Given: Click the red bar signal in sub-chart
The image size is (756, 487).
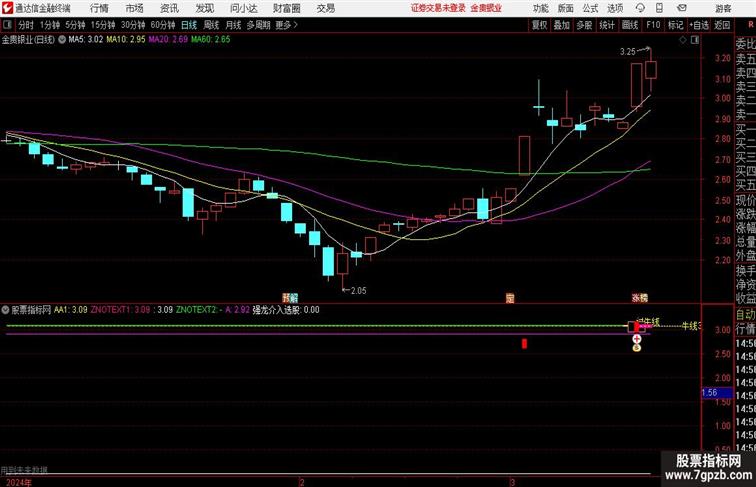Looking at the screenshot, I should tap(524, 343).
